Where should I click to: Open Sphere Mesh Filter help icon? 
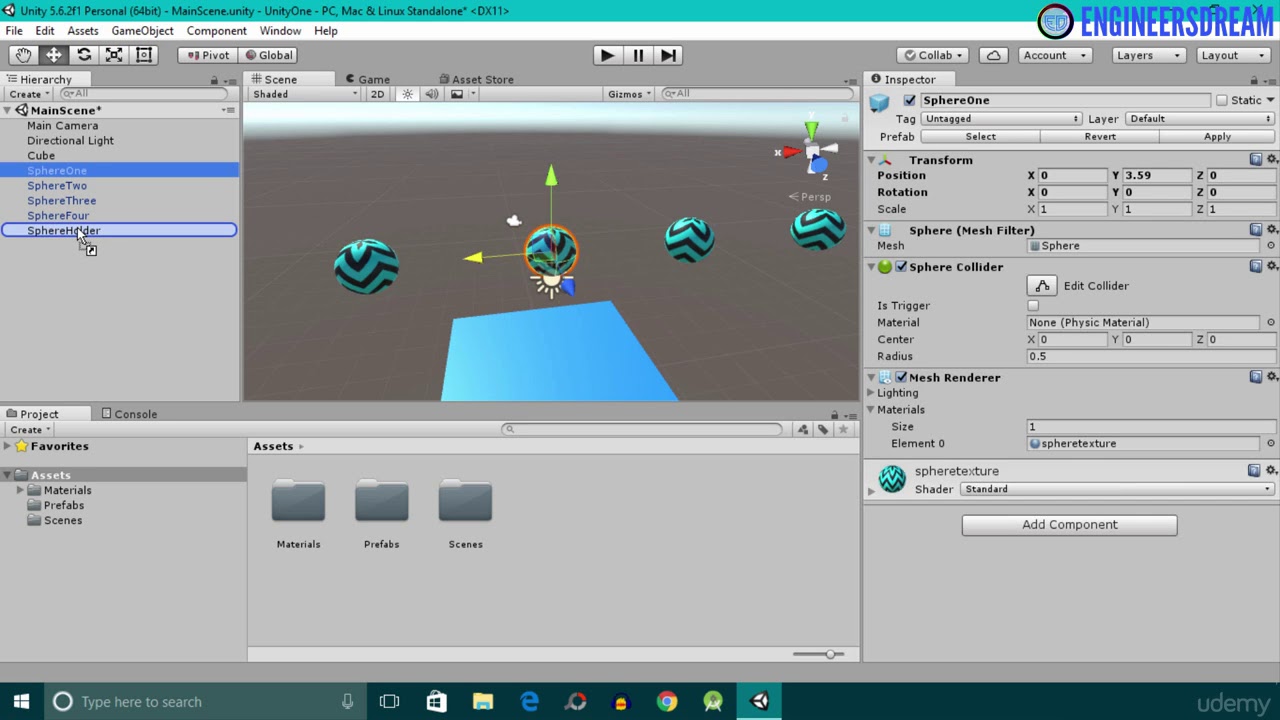pos(1256,230)
